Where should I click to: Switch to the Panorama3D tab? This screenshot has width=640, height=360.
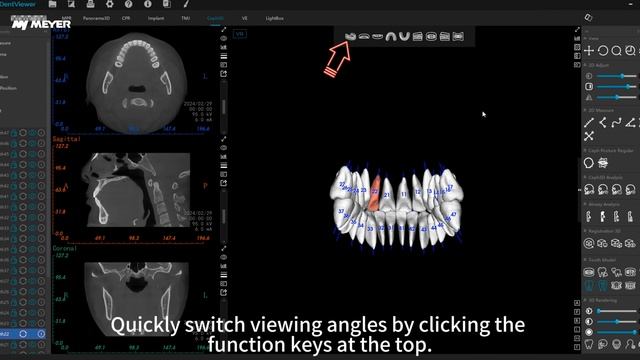click(x=96, y=18)
